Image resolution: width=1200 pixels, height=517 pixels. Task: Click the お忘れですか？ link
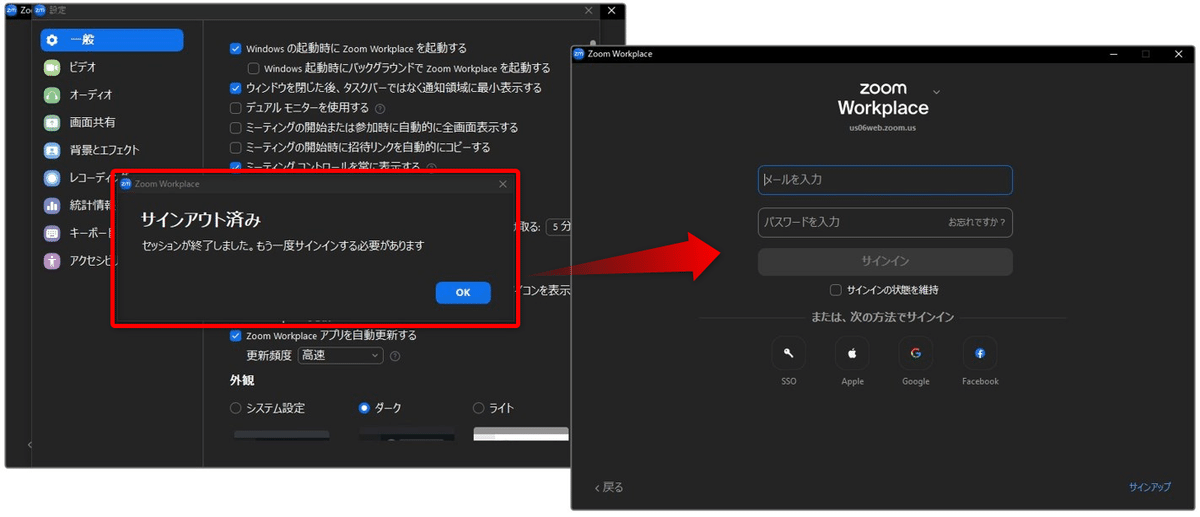tap(977, 222)
